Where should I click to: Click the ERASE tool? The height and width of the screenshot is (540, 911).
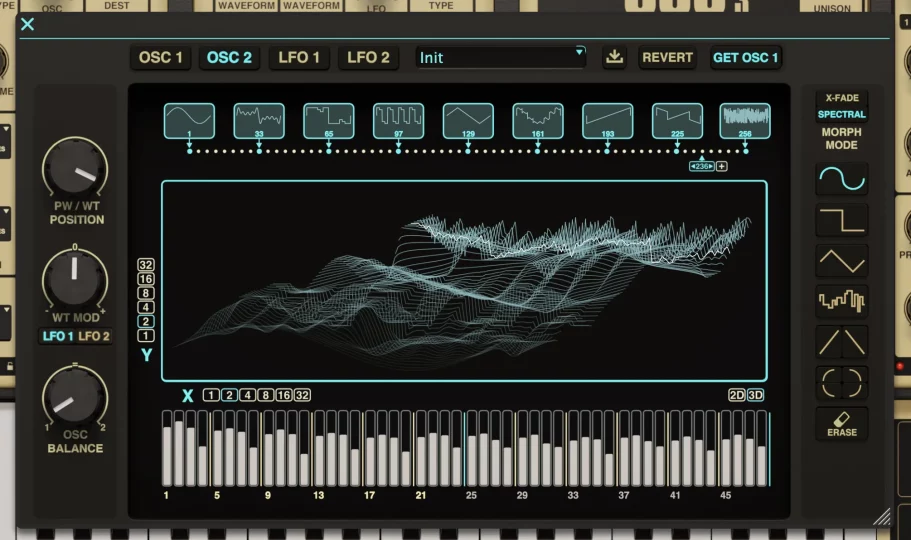pyautogui.click(x=842, y=424)
